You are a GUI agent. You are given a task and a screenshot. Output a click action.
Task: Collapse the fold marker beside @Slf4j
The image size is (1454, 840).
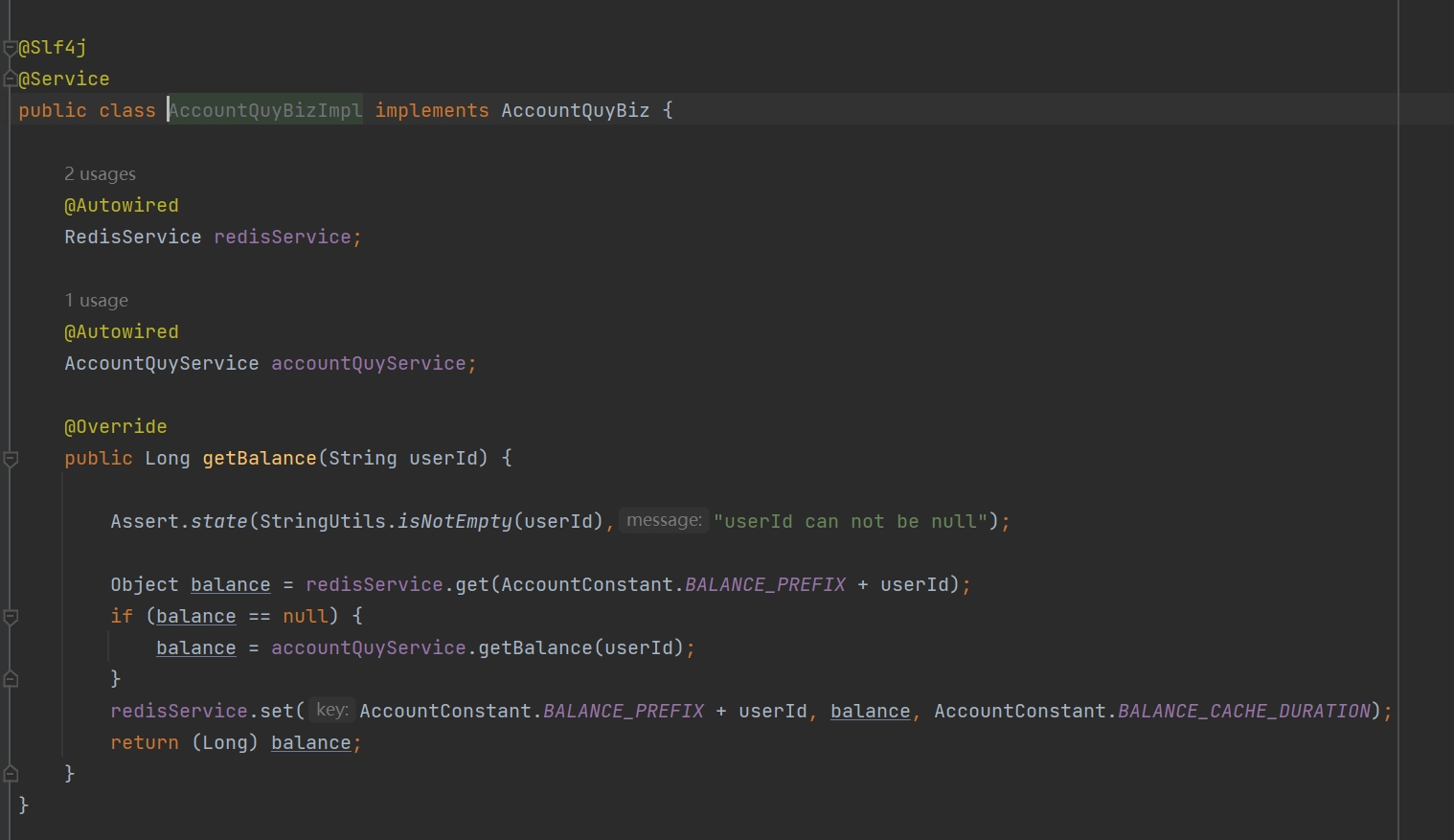pos(11,48)
